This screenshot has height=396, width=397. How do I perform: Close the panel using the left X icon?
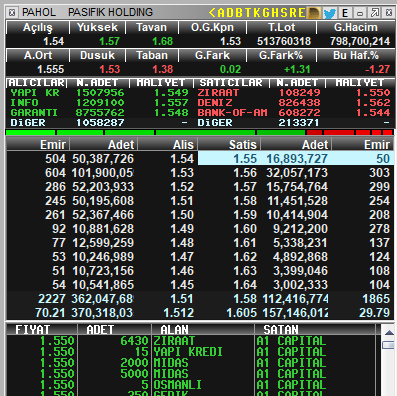(12, 13)
